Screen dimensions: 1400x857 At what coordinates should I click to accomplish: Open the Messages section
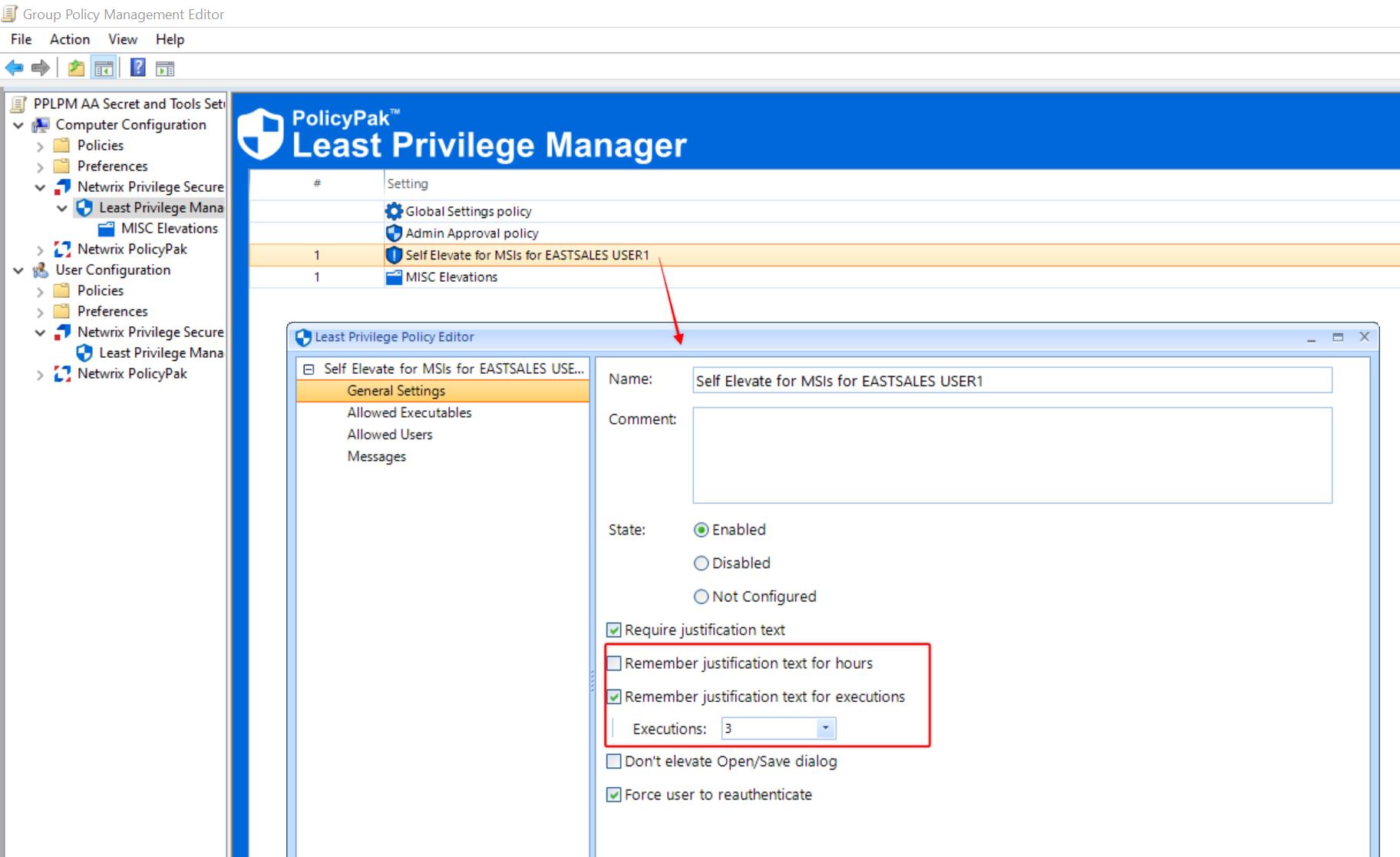point(376,457)
